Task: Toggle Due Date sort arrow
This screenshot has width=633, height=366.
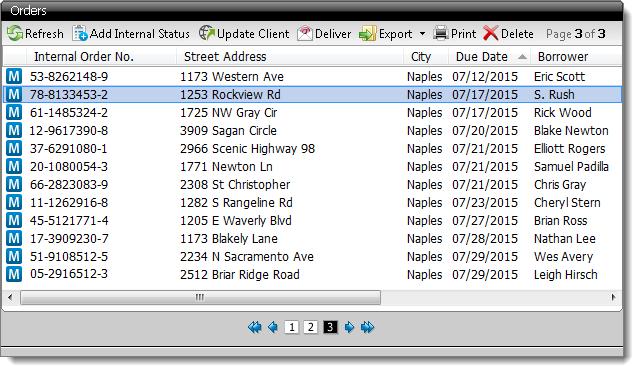Action: pos(522,57)
